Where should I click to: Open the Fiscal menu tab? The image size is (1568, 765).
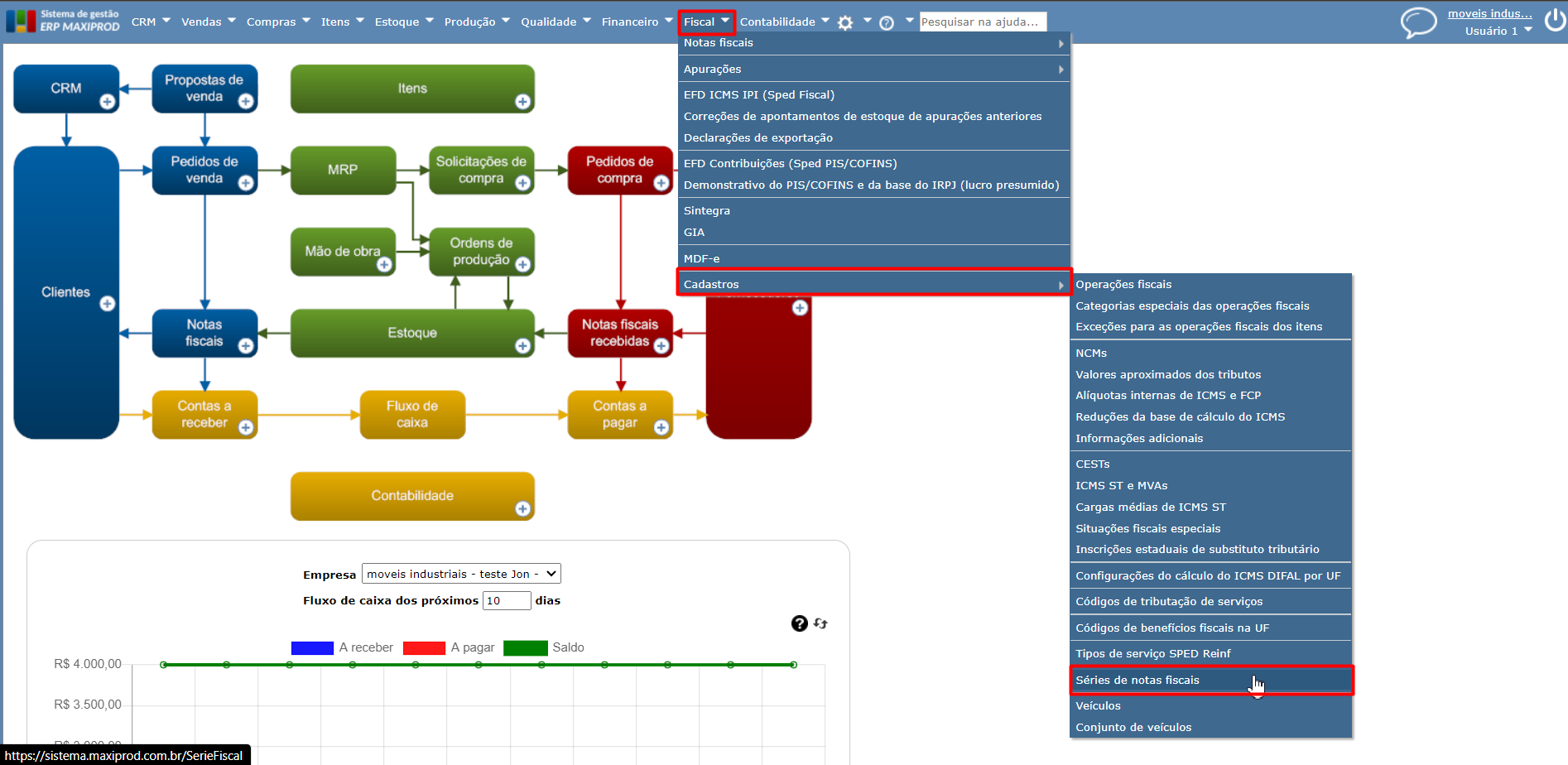(x=706, y=22)
